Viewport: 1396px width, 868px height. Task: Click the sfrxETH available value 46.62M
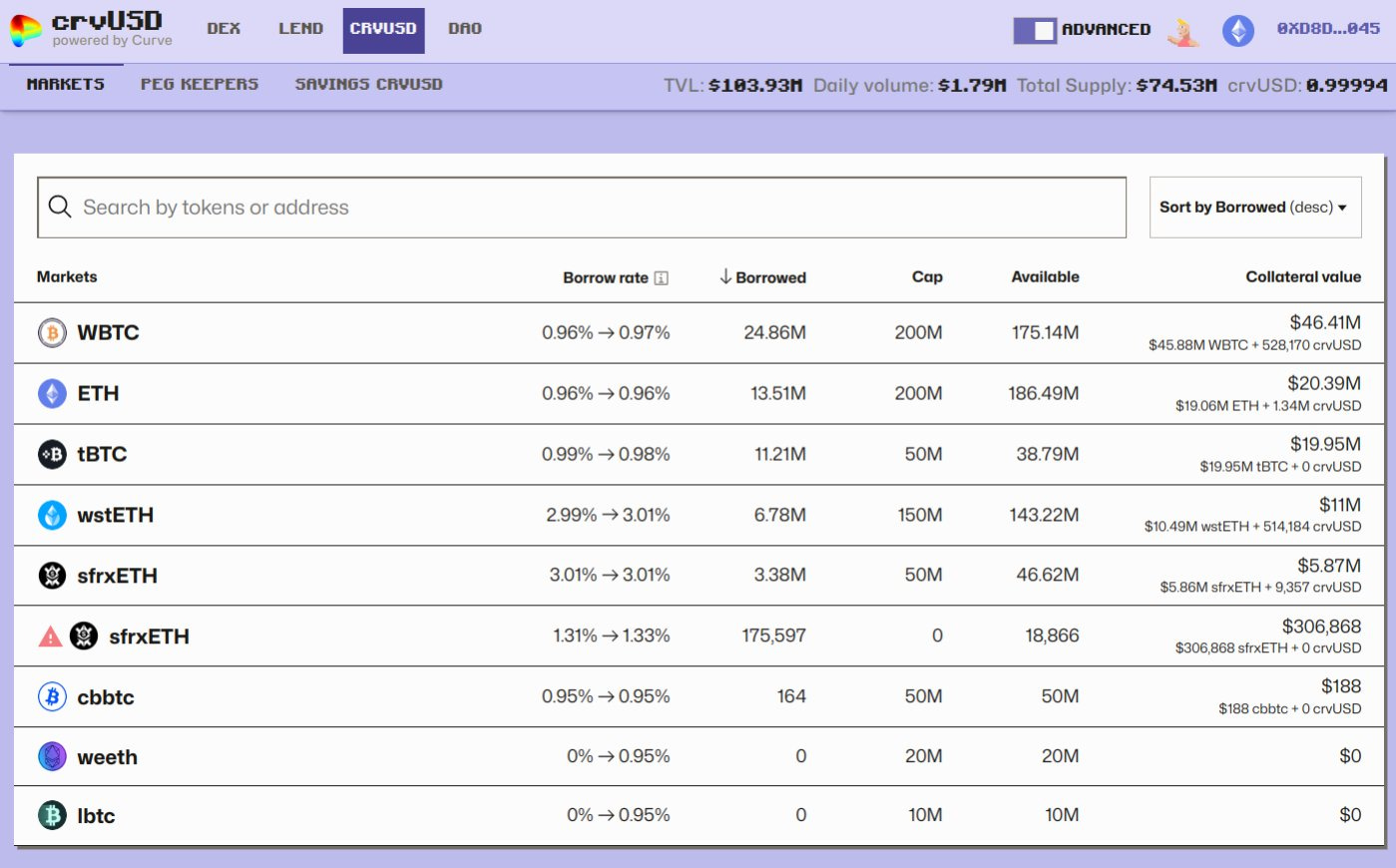click(x=1047, y=575)
